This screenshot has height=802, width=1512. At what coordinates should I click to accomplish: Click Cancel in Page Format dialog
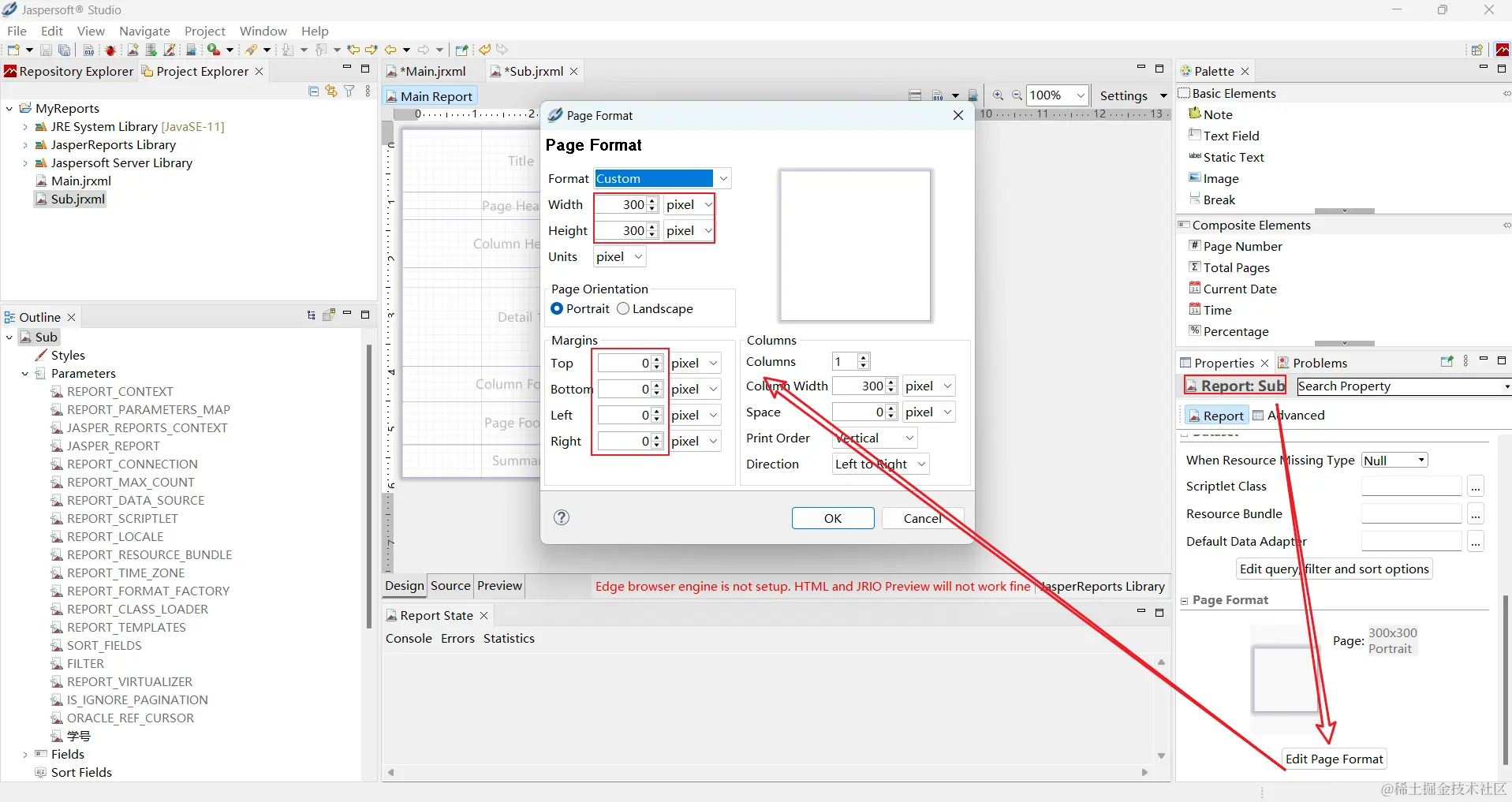[x=922, y=518]
